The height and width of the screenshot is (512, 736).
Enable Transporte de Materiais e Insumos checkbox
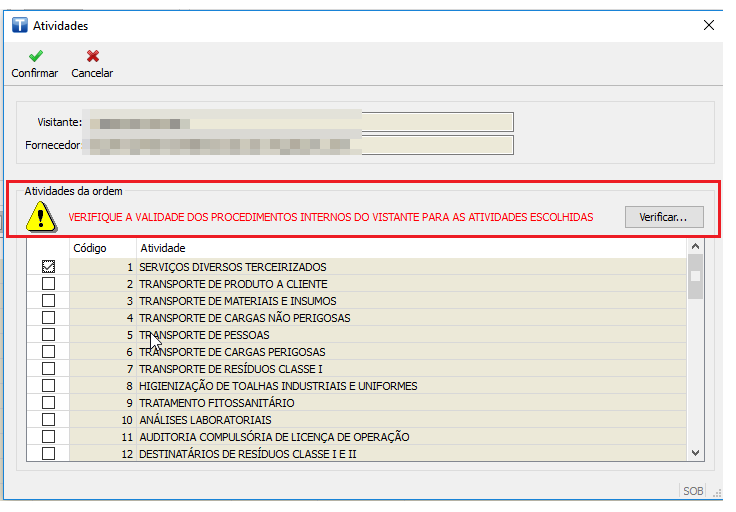pos(48,301)
